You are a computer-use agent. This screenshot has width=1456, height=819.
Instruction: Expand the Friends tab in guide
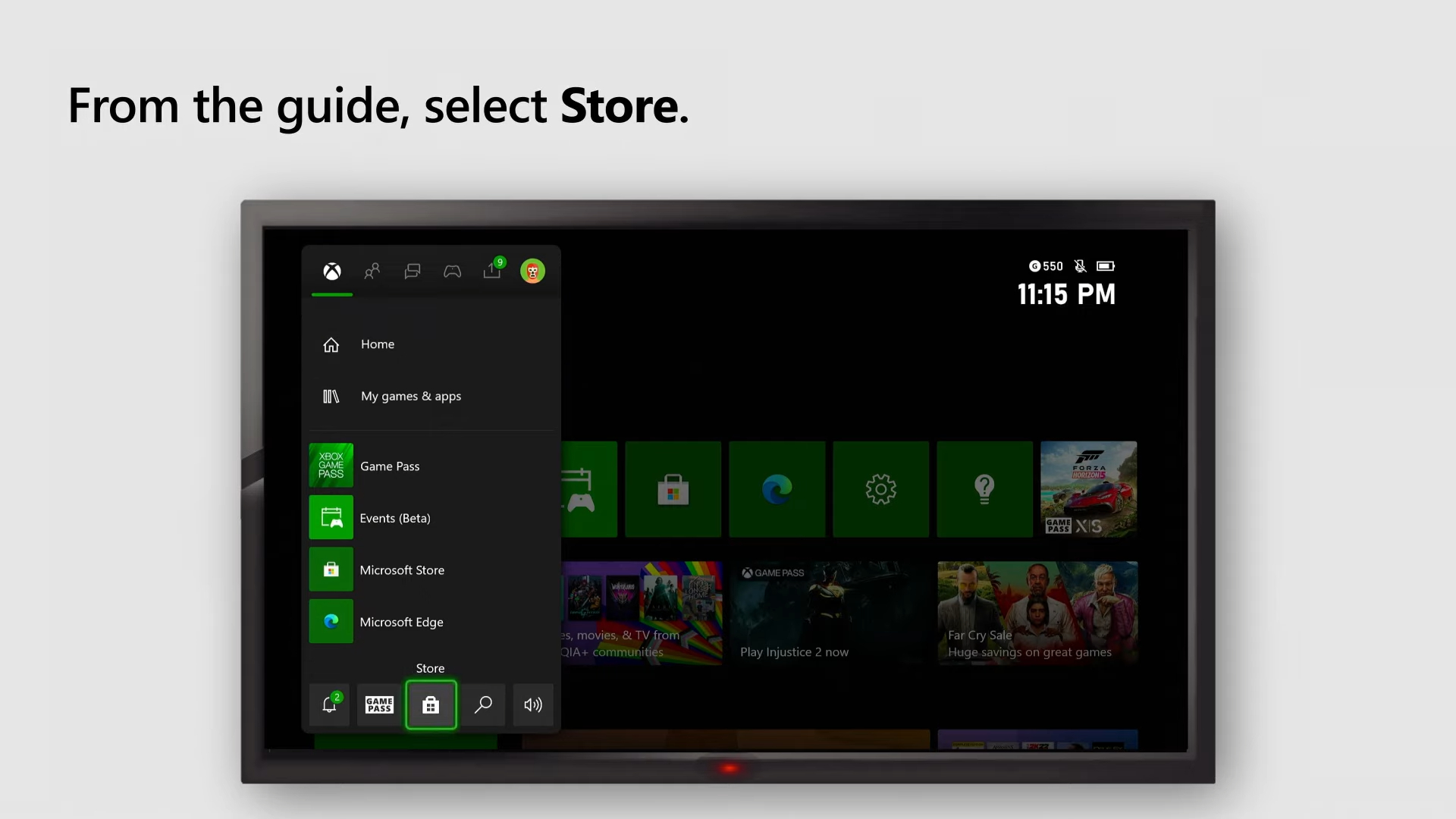[371, 271]
